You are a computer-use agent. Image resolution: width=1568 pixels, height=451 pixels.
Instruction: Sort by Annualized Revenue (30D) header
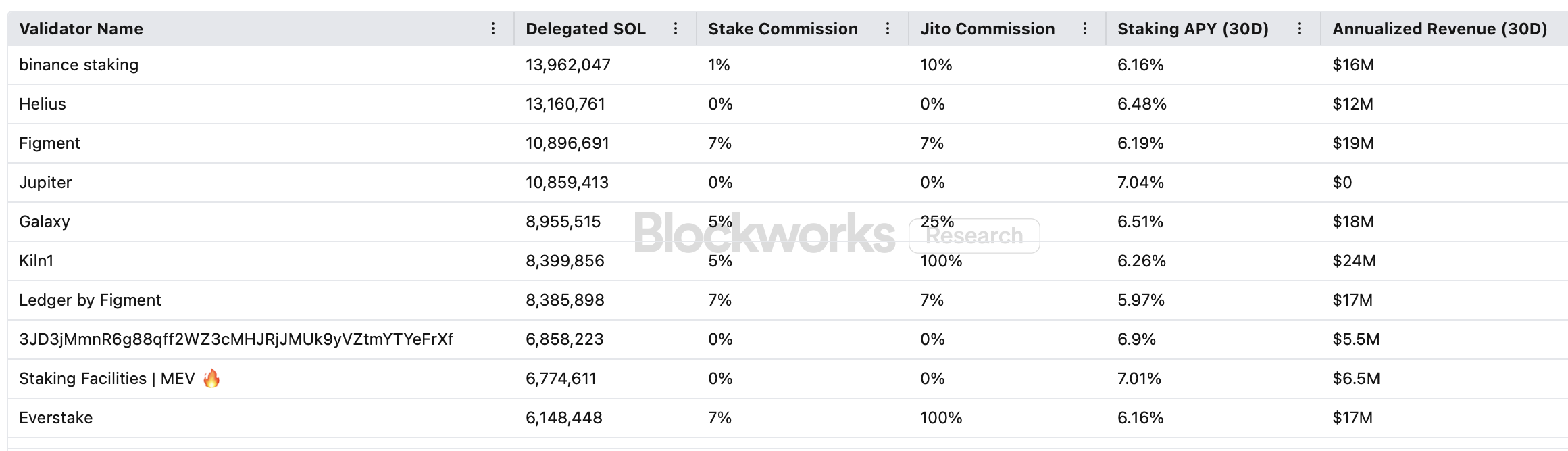coord(1440,29)
